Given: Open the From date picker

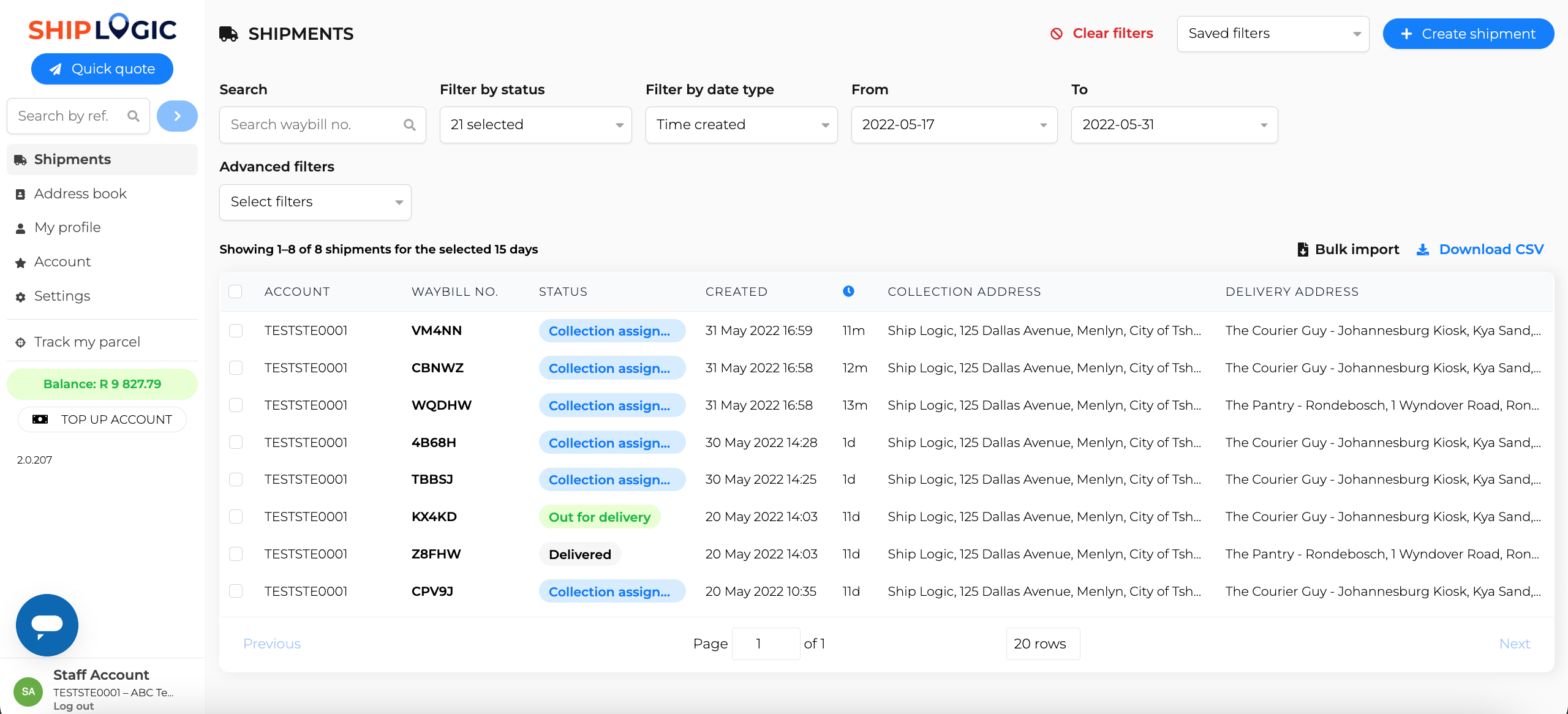Looking at the screenshot, I should click(x=954, y=125).
